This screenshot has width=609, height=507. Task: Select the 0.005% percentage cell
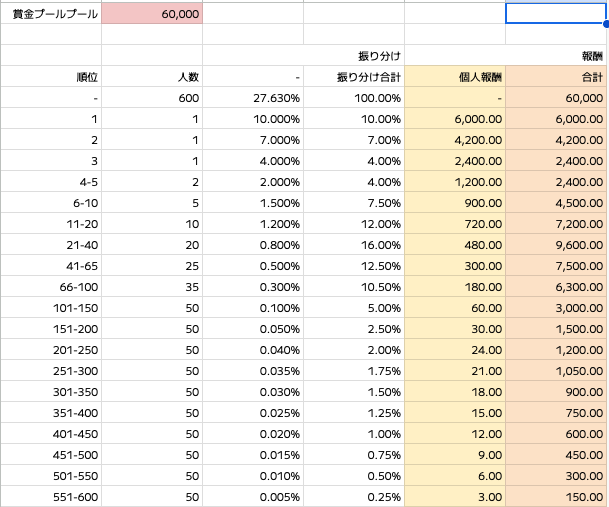coord(253,496)
